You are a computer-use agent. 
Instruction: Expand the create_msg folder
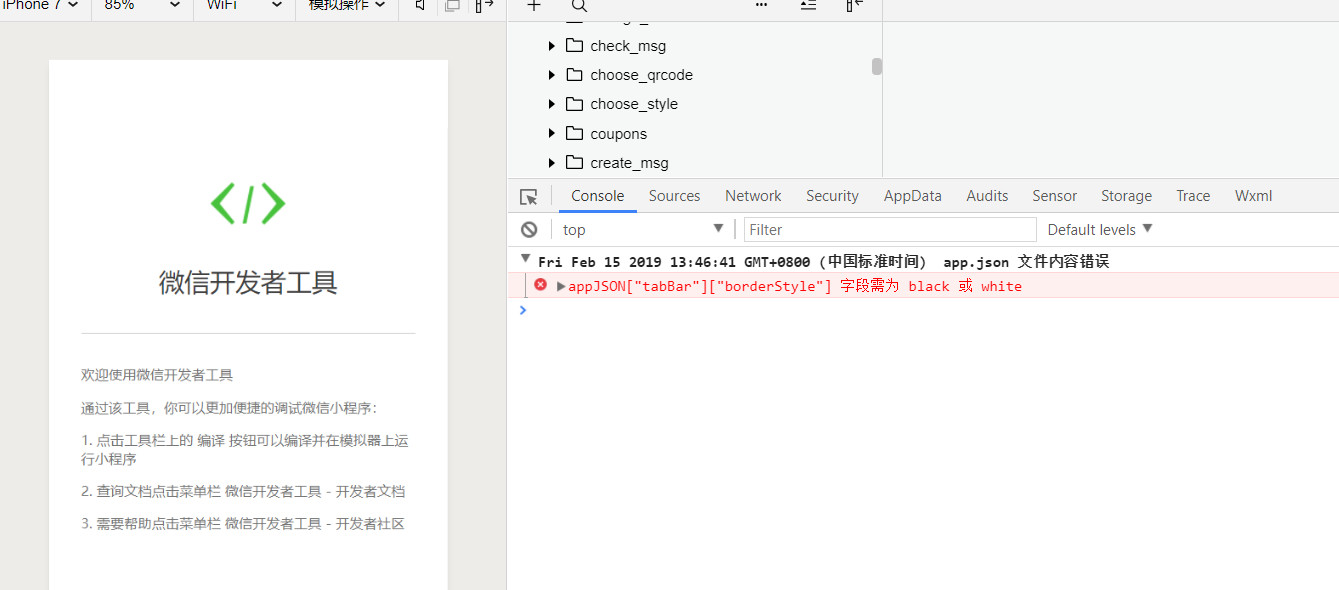point(552,162)
